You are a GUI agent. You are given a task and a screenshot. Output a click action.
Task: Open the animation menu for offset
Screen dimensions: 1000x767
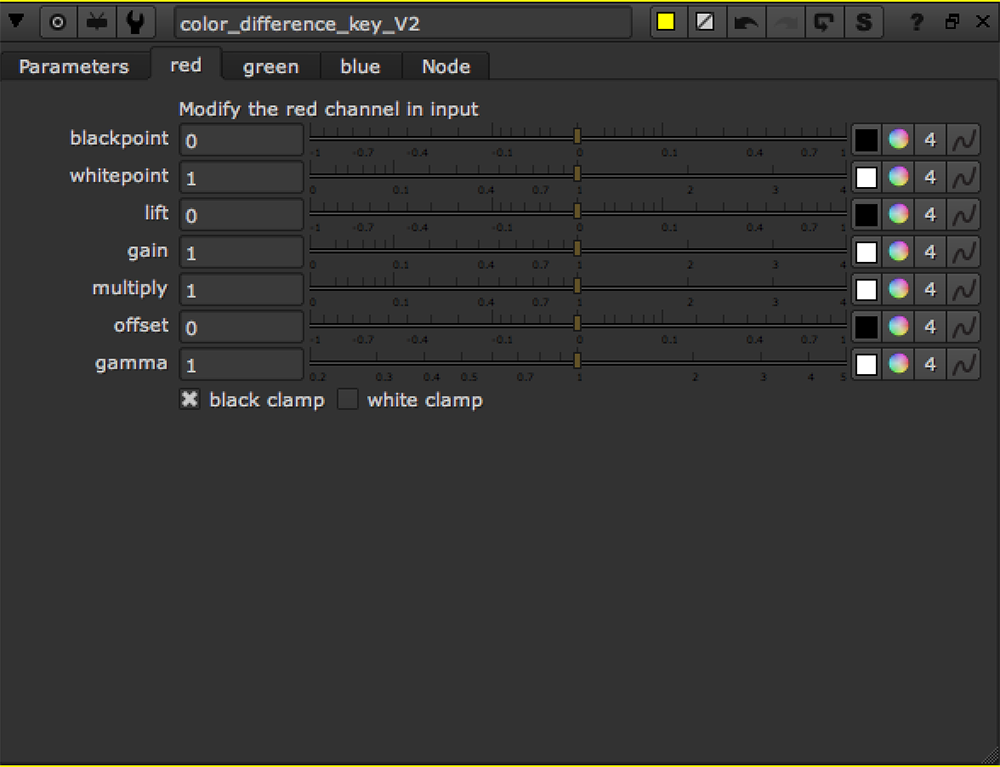coord(964,327)
